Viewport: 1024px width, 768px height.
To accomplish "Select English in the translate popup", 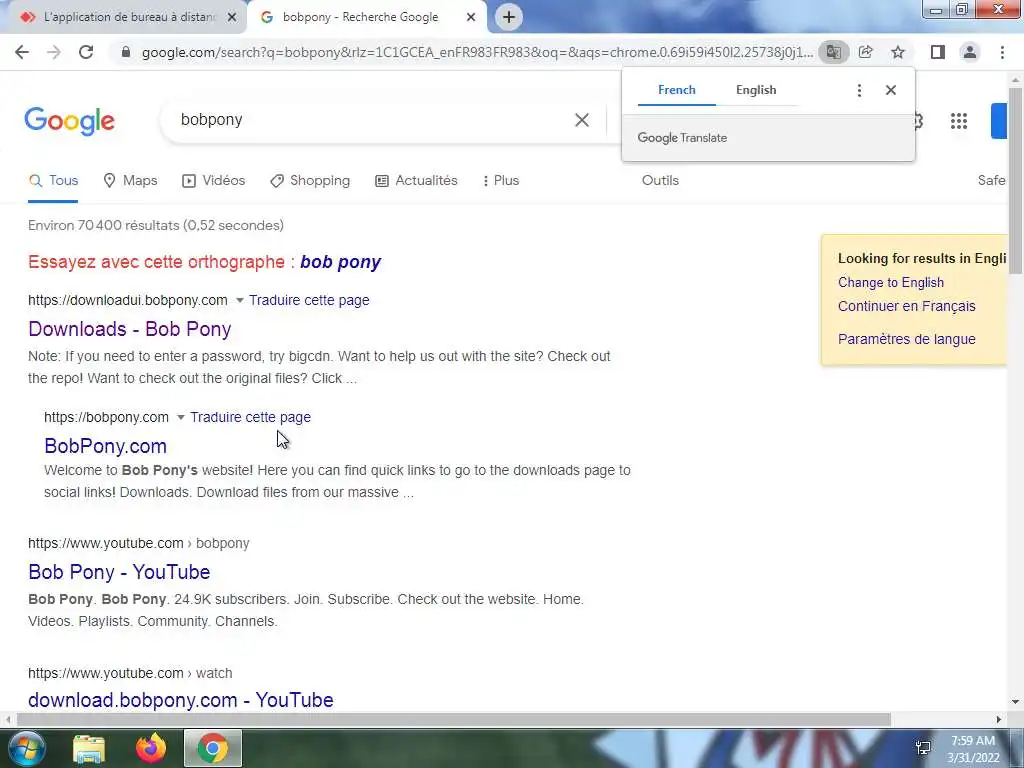I will tap(756, 90).
